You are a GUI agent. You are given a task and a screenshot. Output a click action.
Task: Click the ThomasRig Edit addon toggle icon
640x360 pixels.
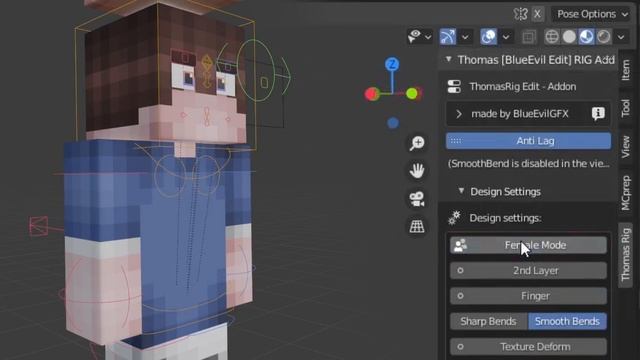click(x=454, y=87)
